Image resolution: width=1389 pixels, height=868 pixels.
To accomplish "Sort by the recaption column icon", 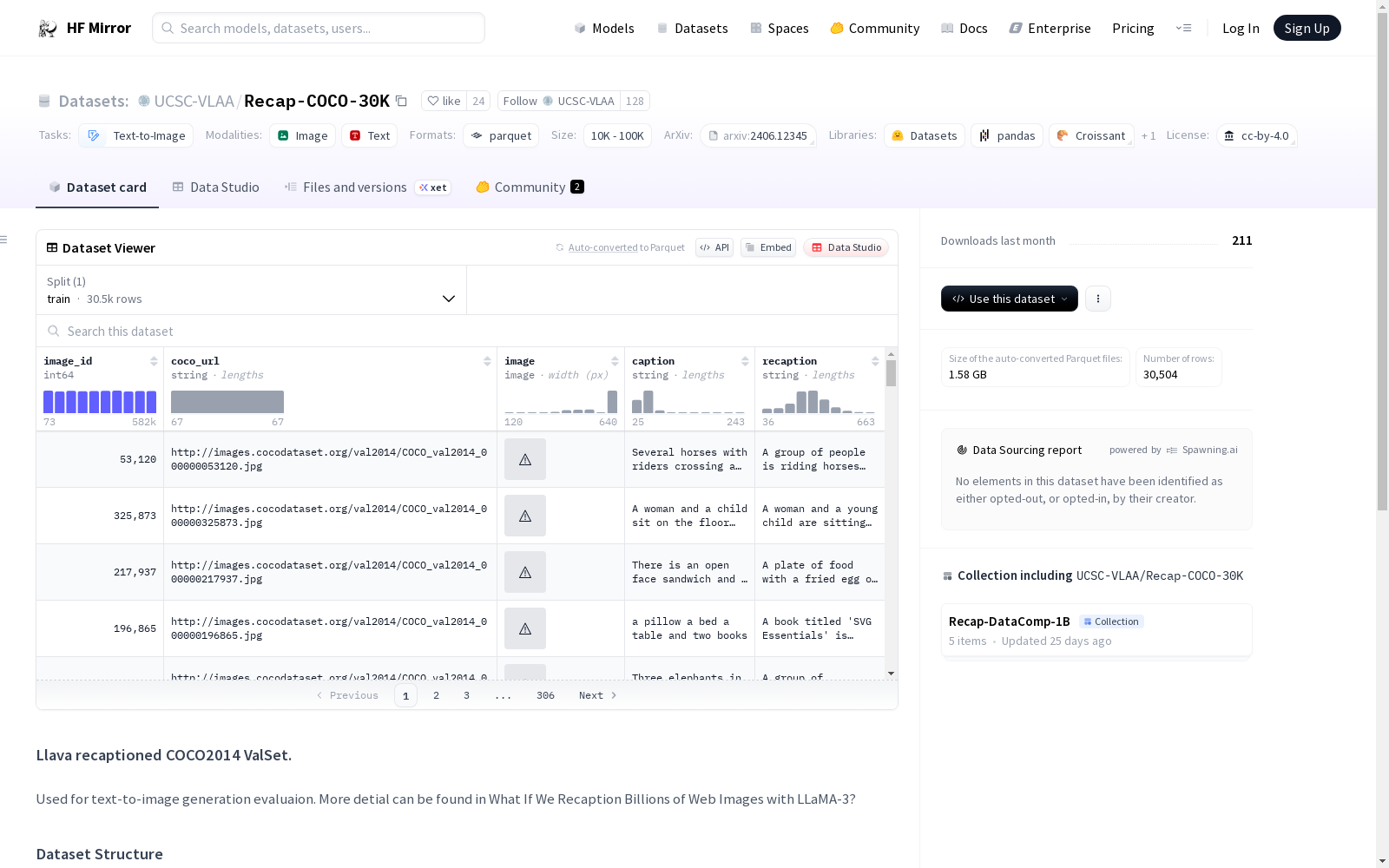I will point(875,361).
